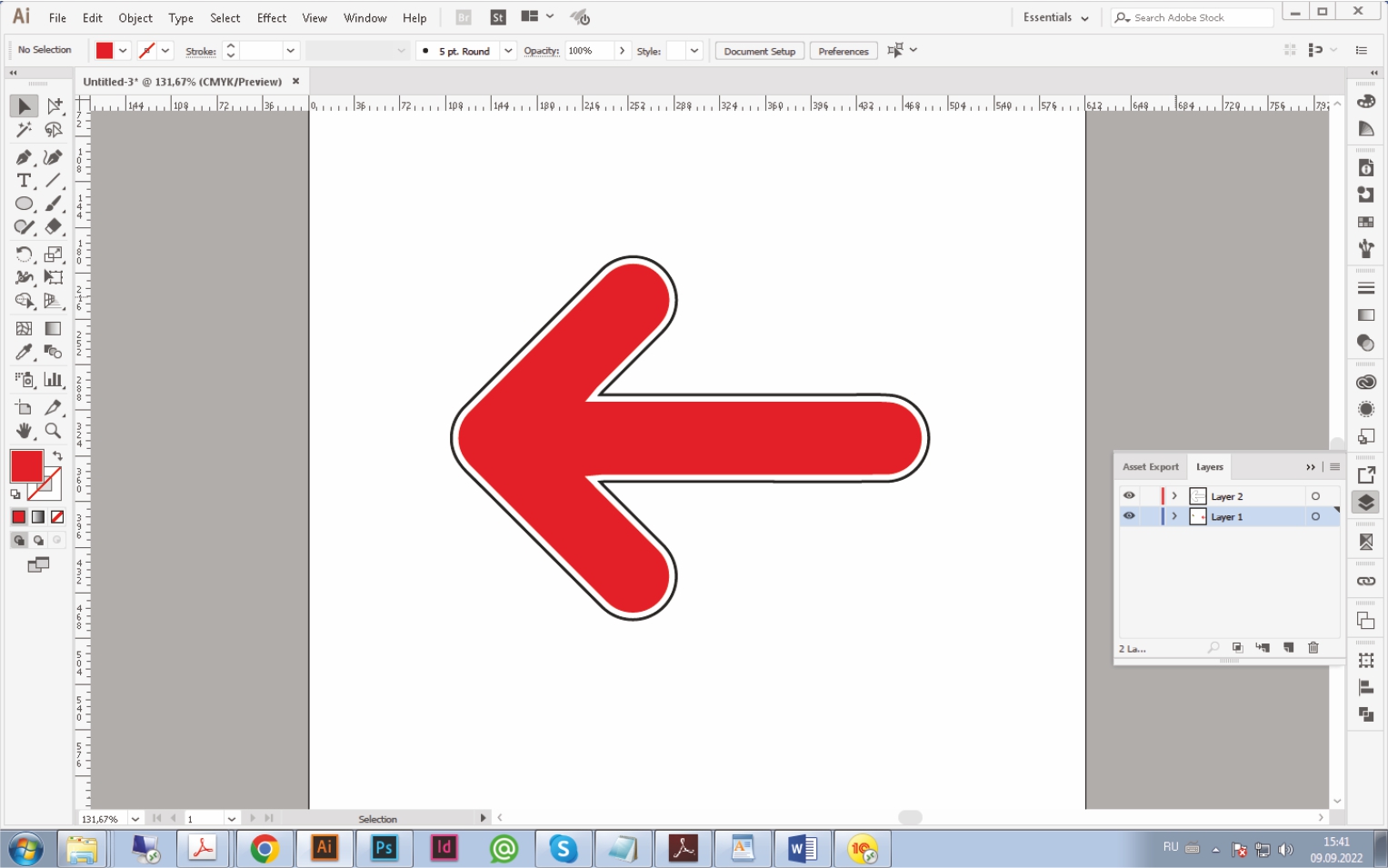
Task: Click the Rotate tool
Action: click(24, 254)
